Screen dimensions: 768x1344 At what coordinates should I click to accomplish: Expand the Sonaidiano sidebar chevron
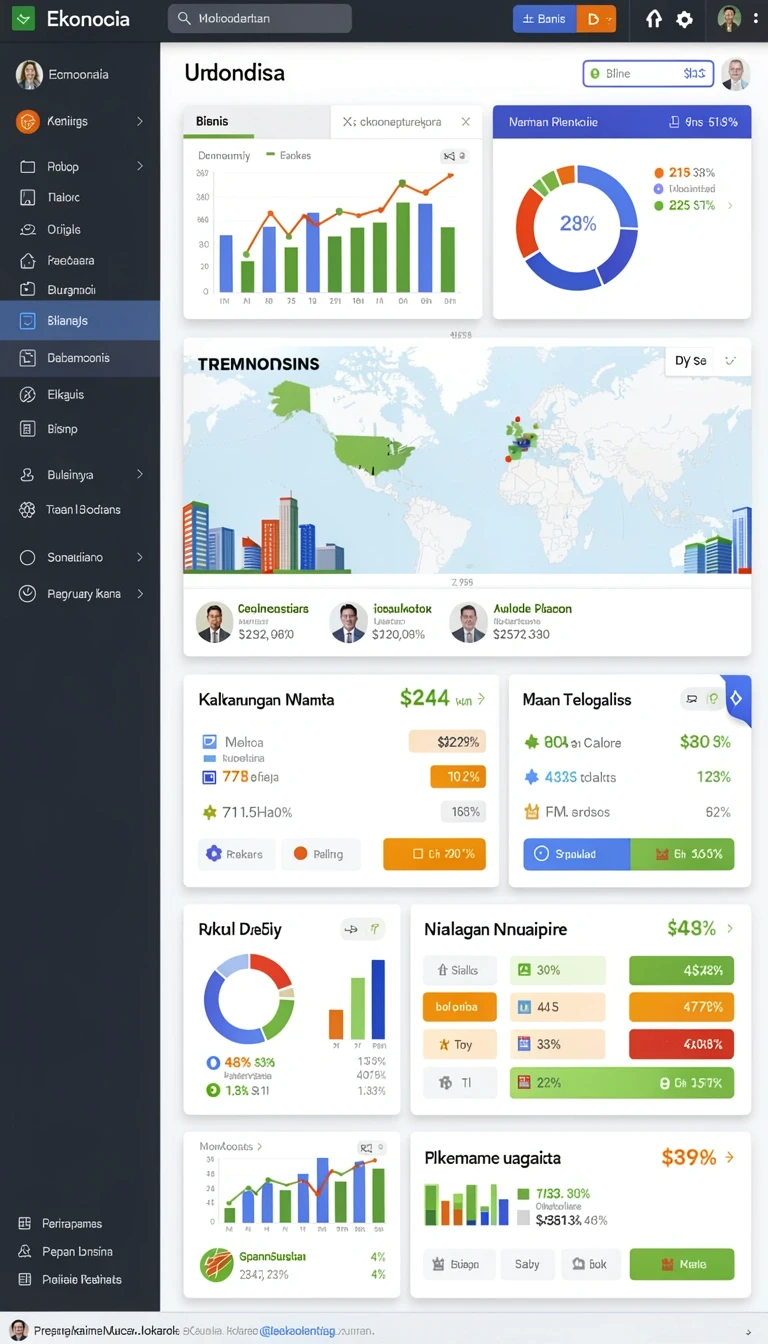140,557
